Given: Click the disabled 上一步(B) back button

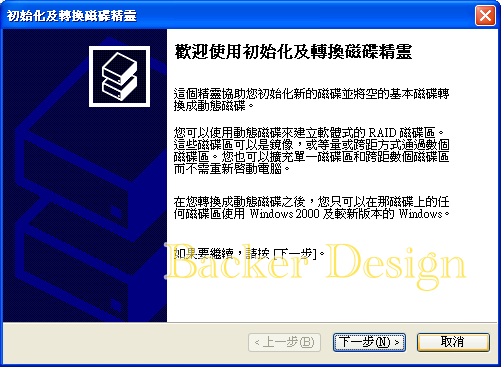Looking at the screenshot, I should (285, 342).
